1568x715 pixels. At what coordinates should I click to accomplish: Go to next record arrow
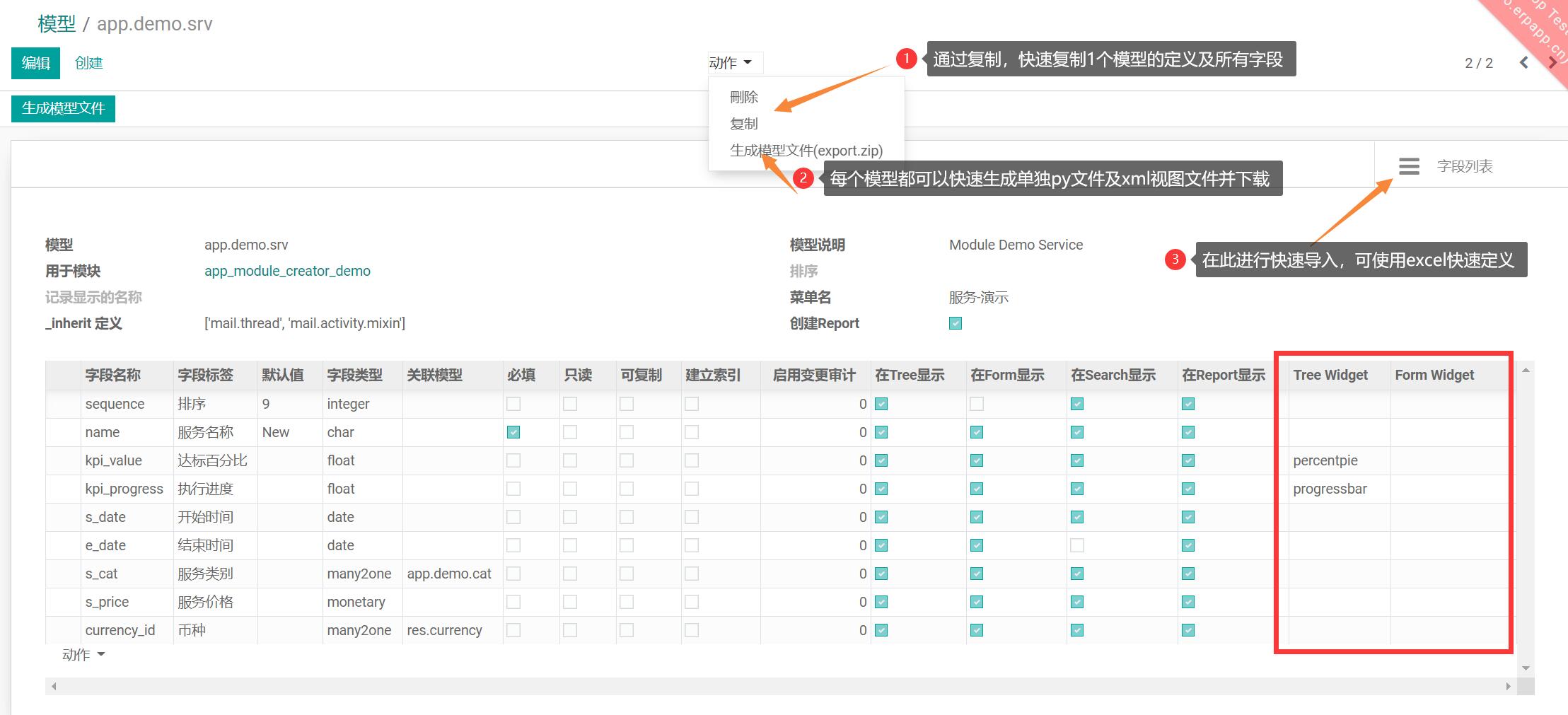click(x=1552, y=63)
